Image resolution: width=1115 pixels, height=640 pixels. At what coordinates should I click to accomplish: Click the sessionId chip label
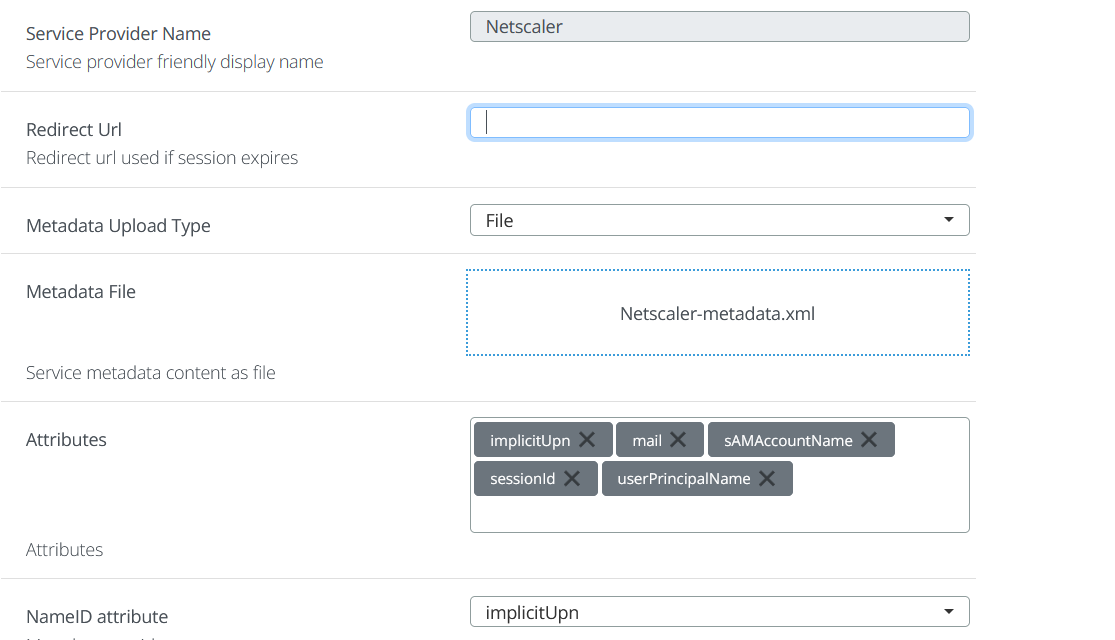[x=520, y=478]
